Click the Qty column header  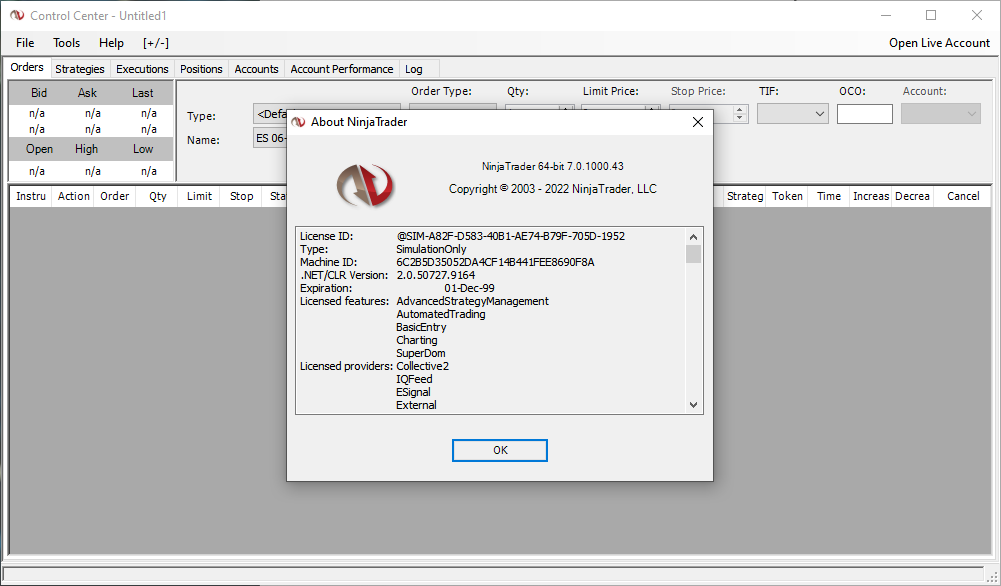pyautogui.click(x=158, y=196)
